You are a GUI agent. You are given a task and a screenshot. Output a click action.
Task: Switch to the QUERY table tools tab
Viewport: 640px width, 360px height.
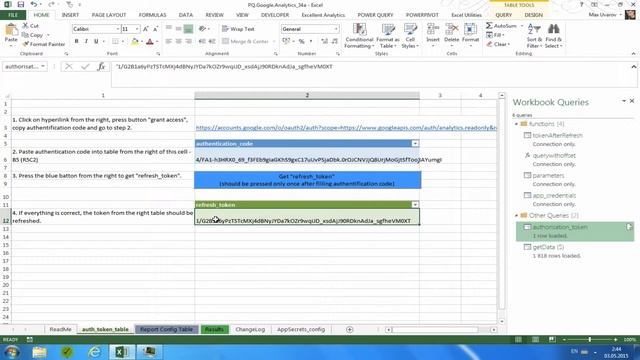[x=504, y=15]
